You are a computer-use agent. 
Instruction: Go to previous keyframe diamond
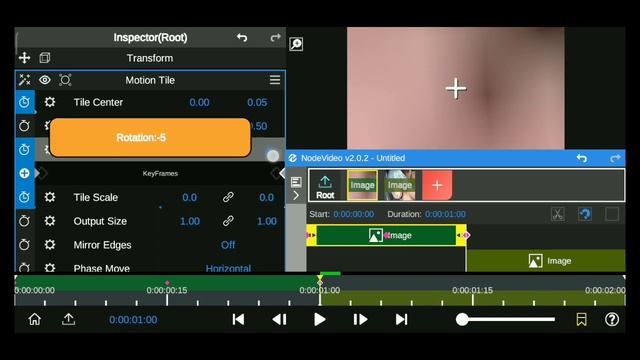pos(41,173)
